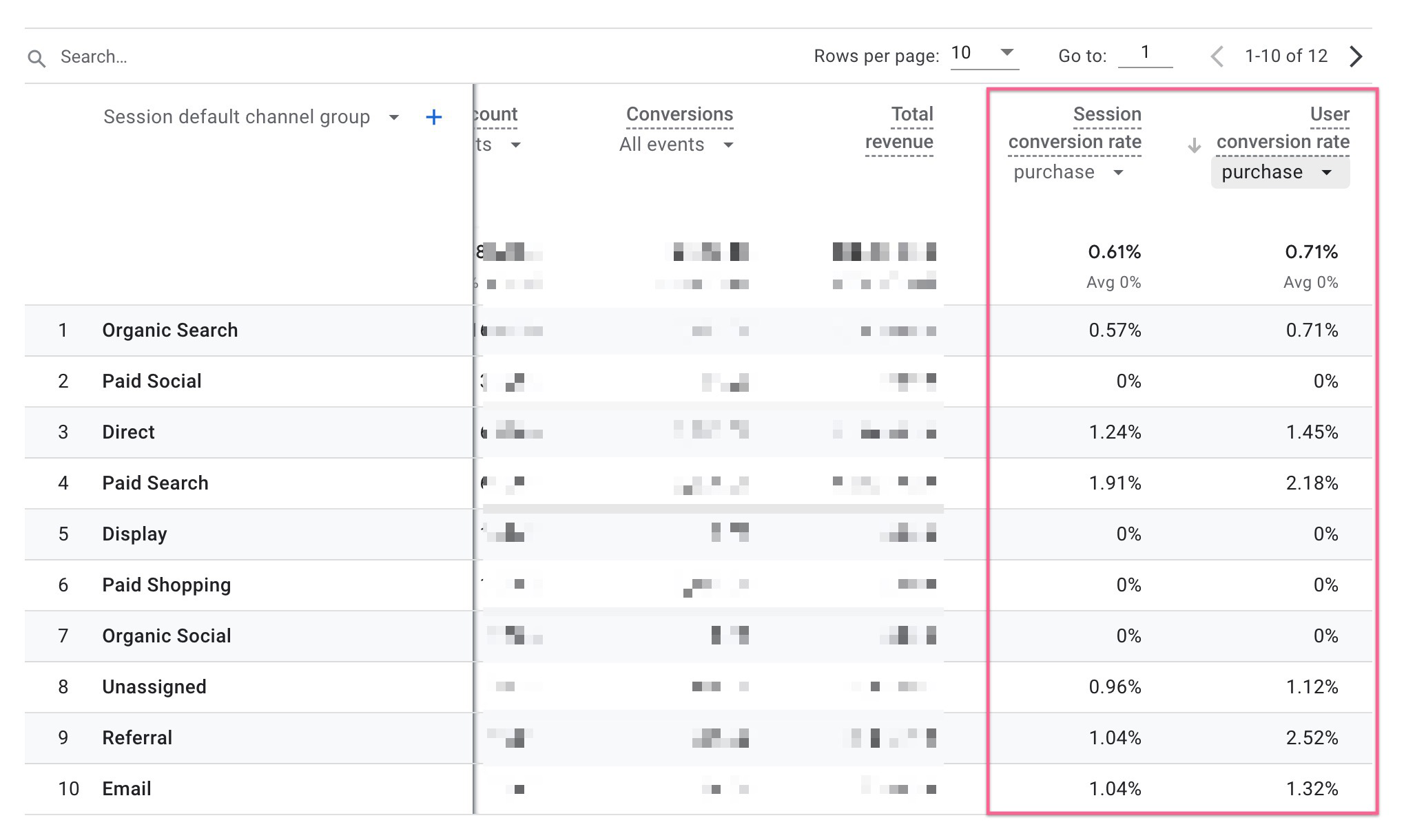
Task: Go to next page with right chevron
Action: (x=1356, y=56)
